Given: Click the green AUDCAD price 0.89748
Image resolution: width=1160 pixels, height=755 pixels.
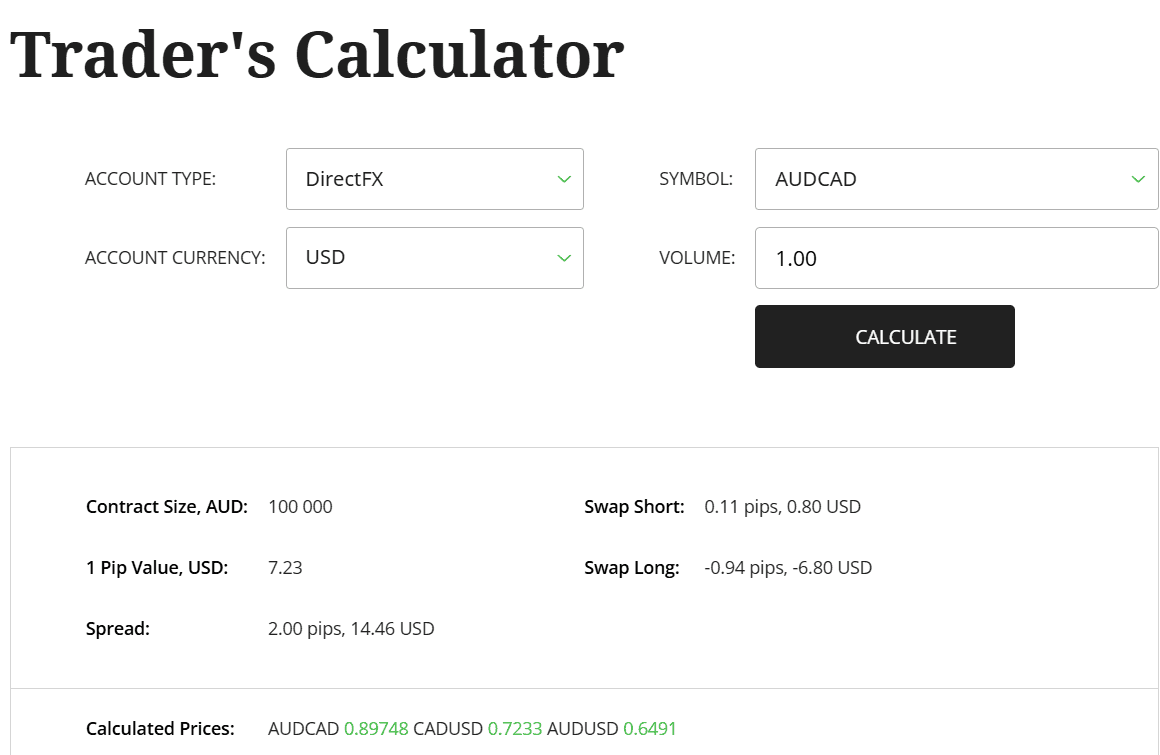Looking at the screenshot, I should [376, 729].
